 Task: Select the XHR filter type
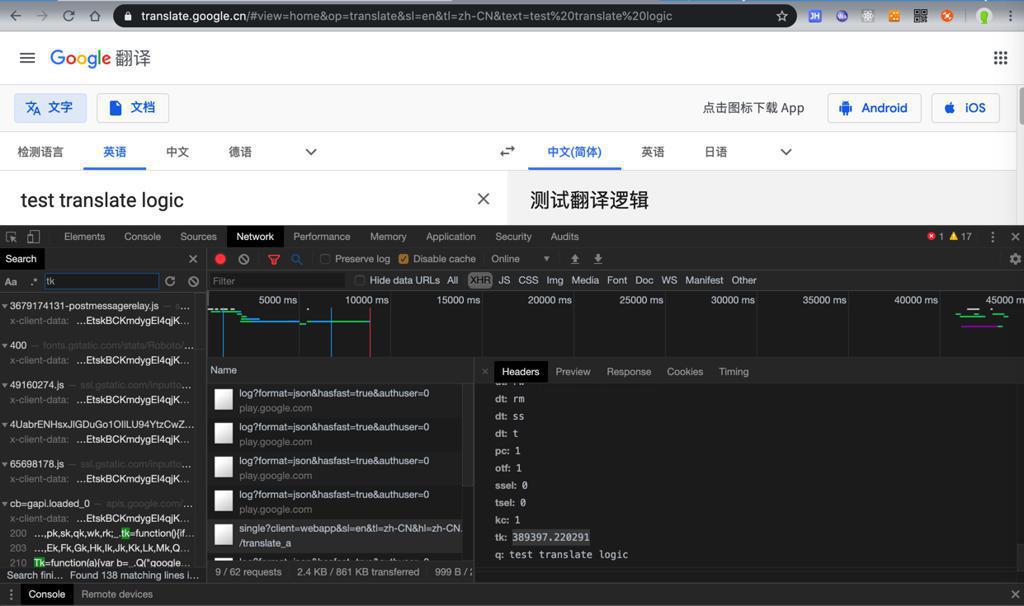coord(480,280)
